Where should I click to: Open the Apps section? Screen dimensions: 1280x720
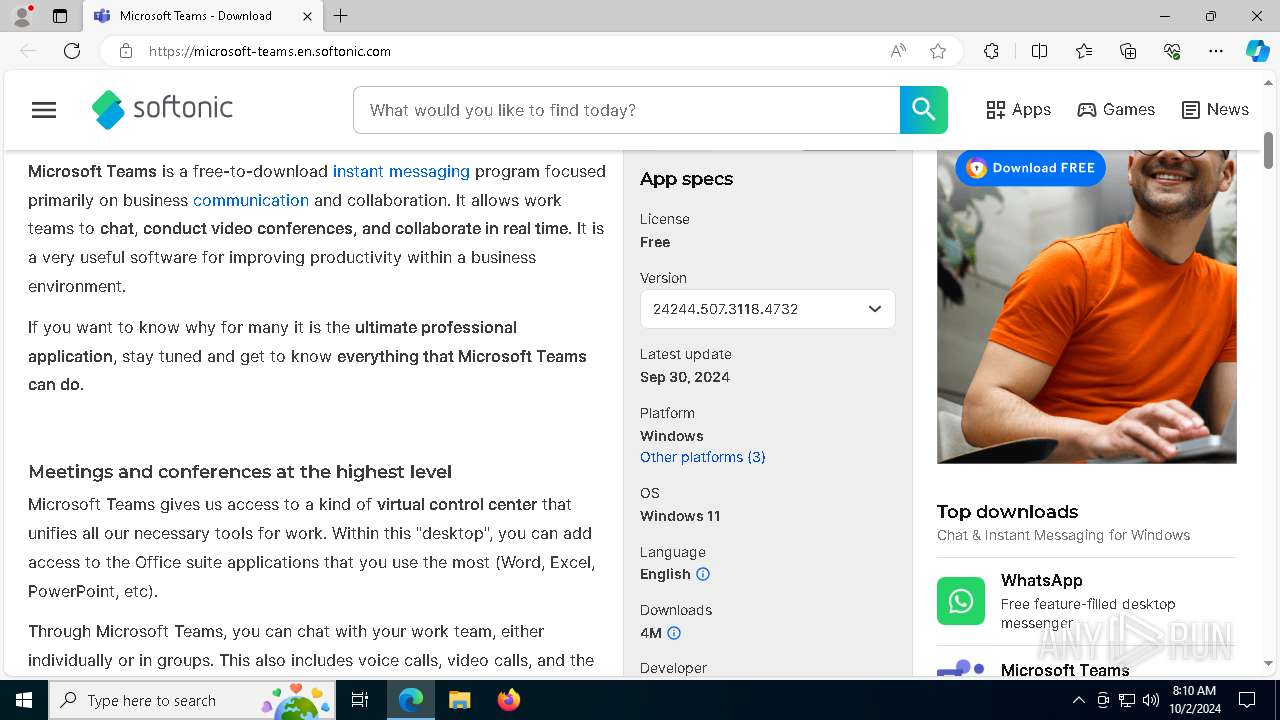[1019, 110]
